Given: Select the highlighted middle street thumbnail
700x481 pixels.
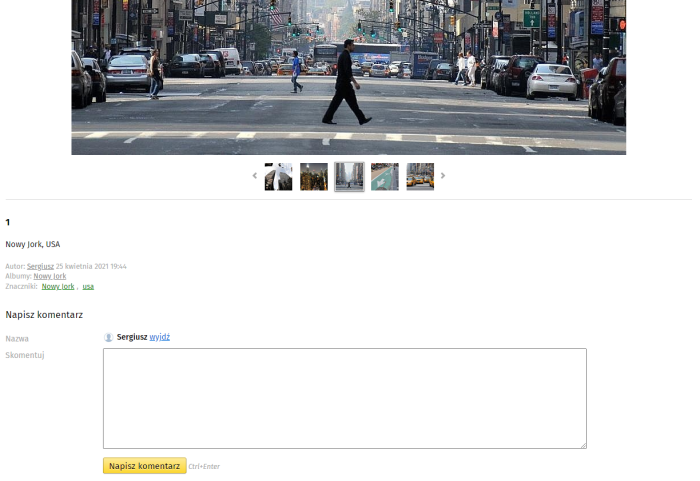Looking at the screenshot, I should 349,177.
